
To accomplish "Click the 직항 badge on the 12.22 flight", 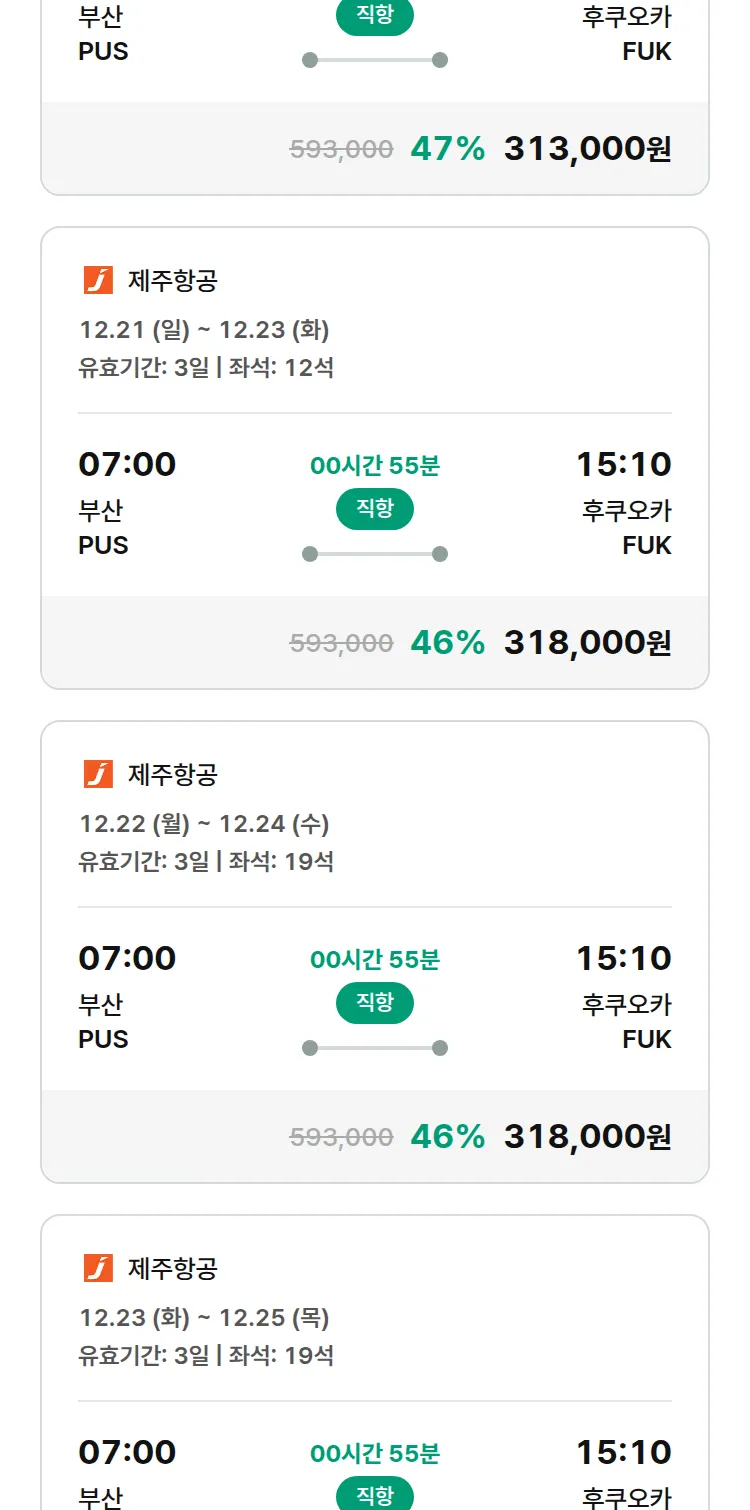I will 375,1003.
